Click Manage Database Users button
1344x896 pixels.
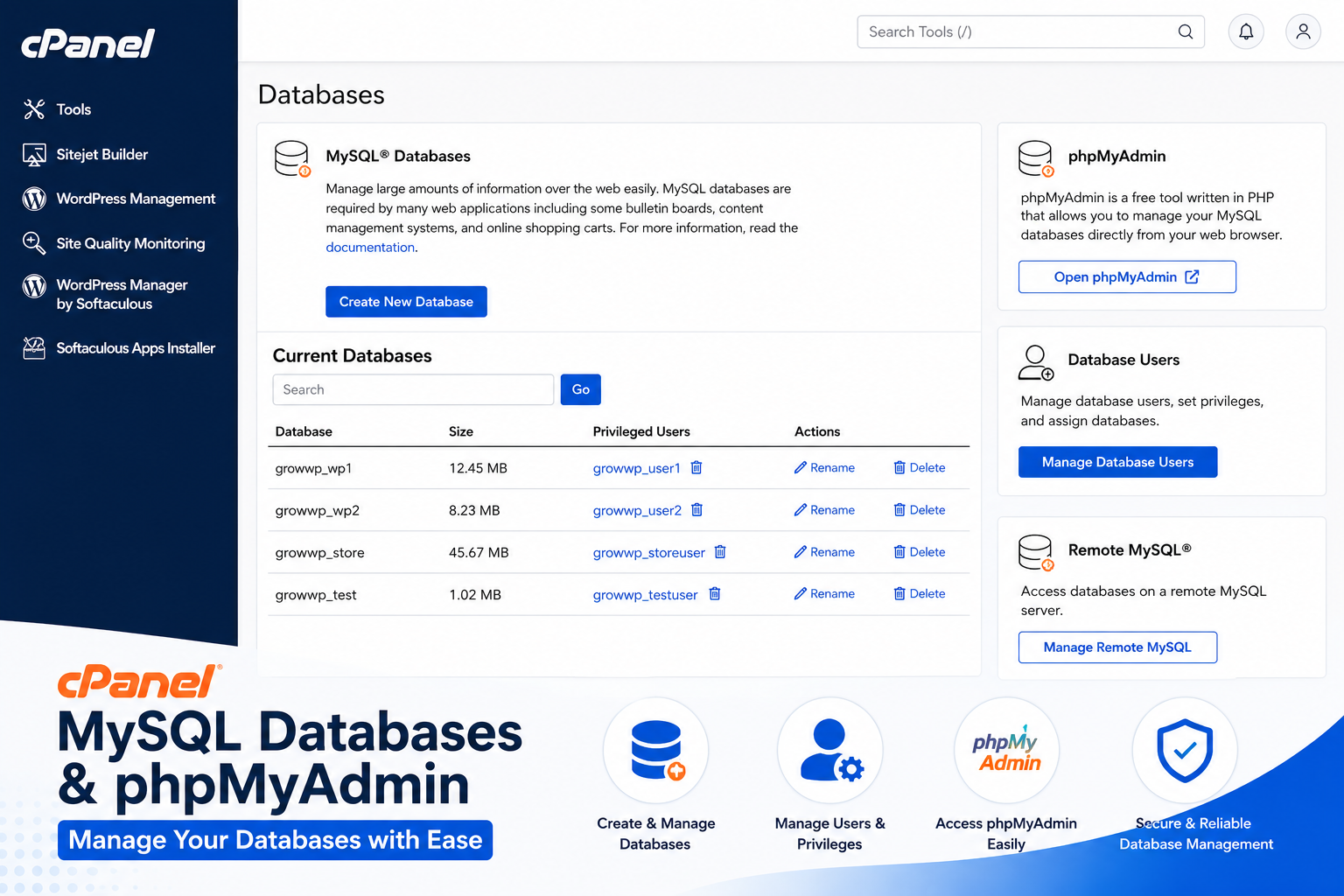click(1117, 462)
